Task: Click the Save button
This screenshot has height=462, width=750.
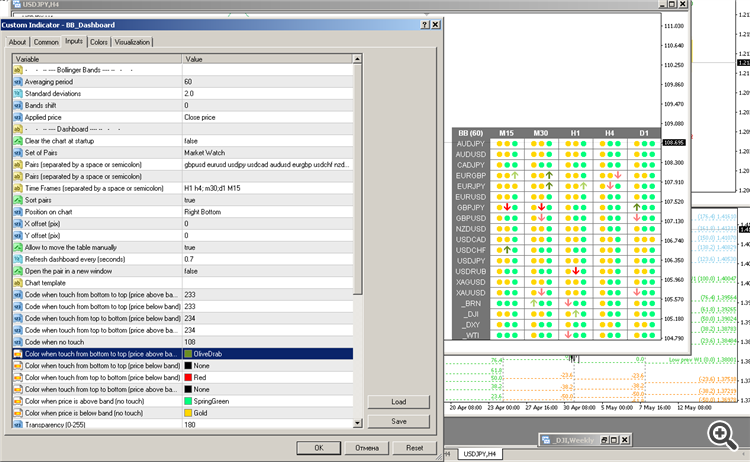Action: point(398,421)
